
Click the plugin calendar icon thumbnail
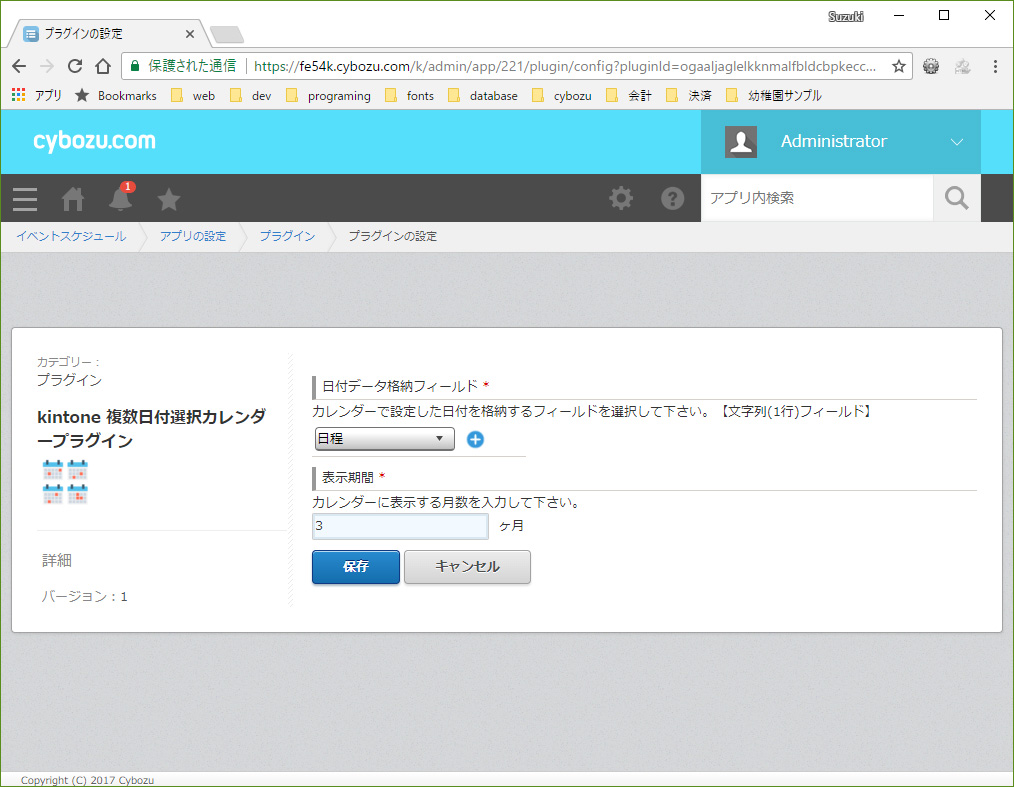click(x=65, y=482)
